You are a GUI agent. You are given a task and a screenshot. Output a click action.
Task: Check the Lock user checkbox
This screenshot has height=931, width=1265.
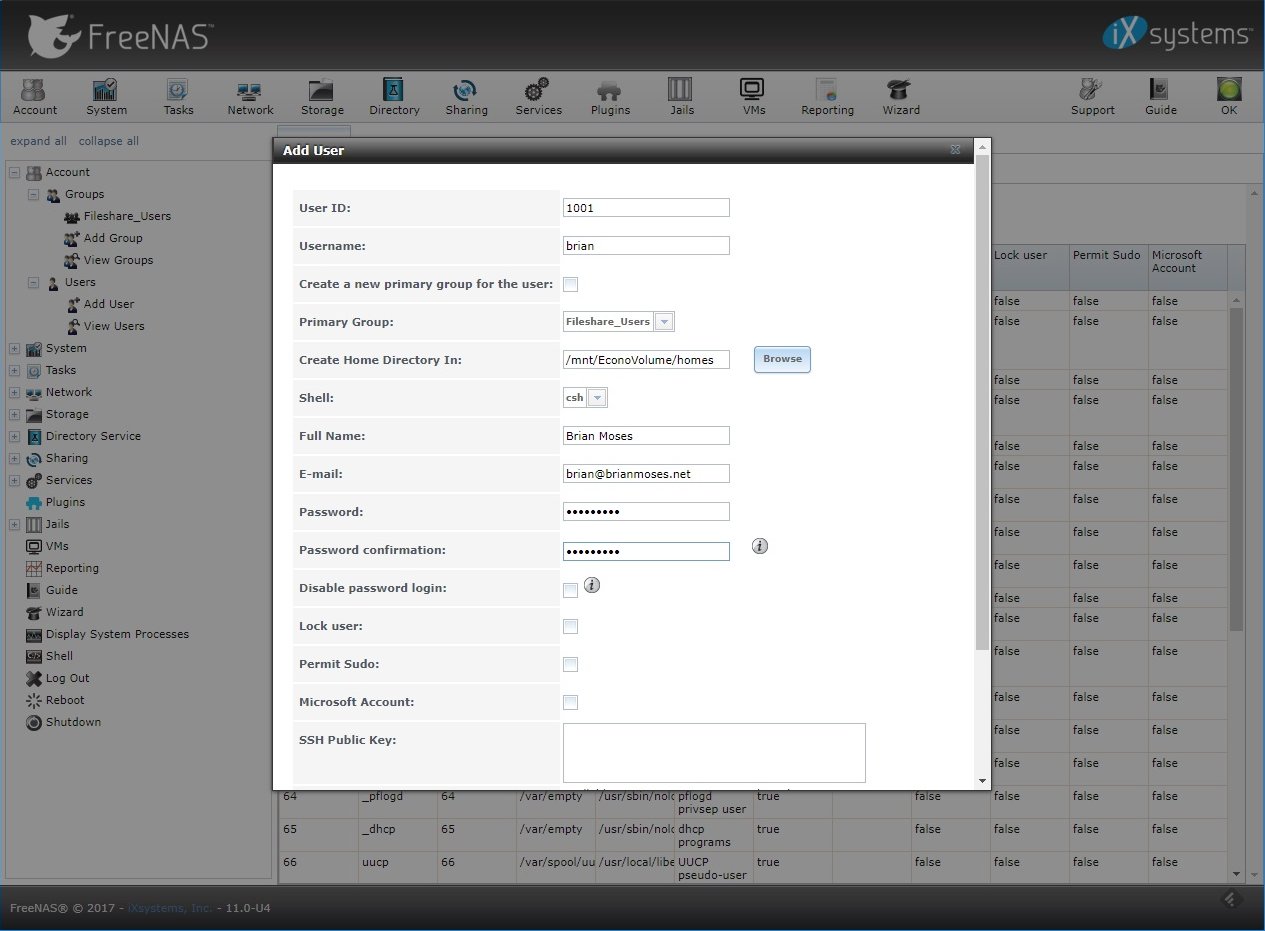click(x=570, y=627)
